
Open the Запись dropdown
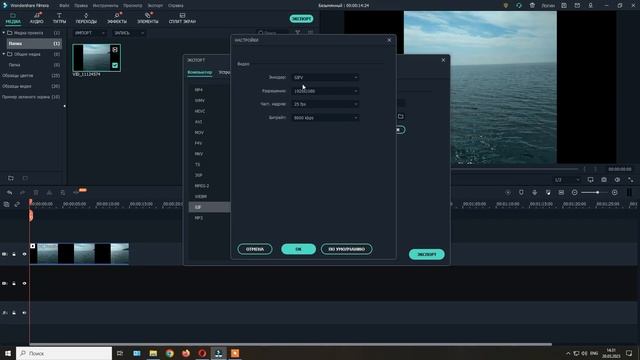point(128,33)
